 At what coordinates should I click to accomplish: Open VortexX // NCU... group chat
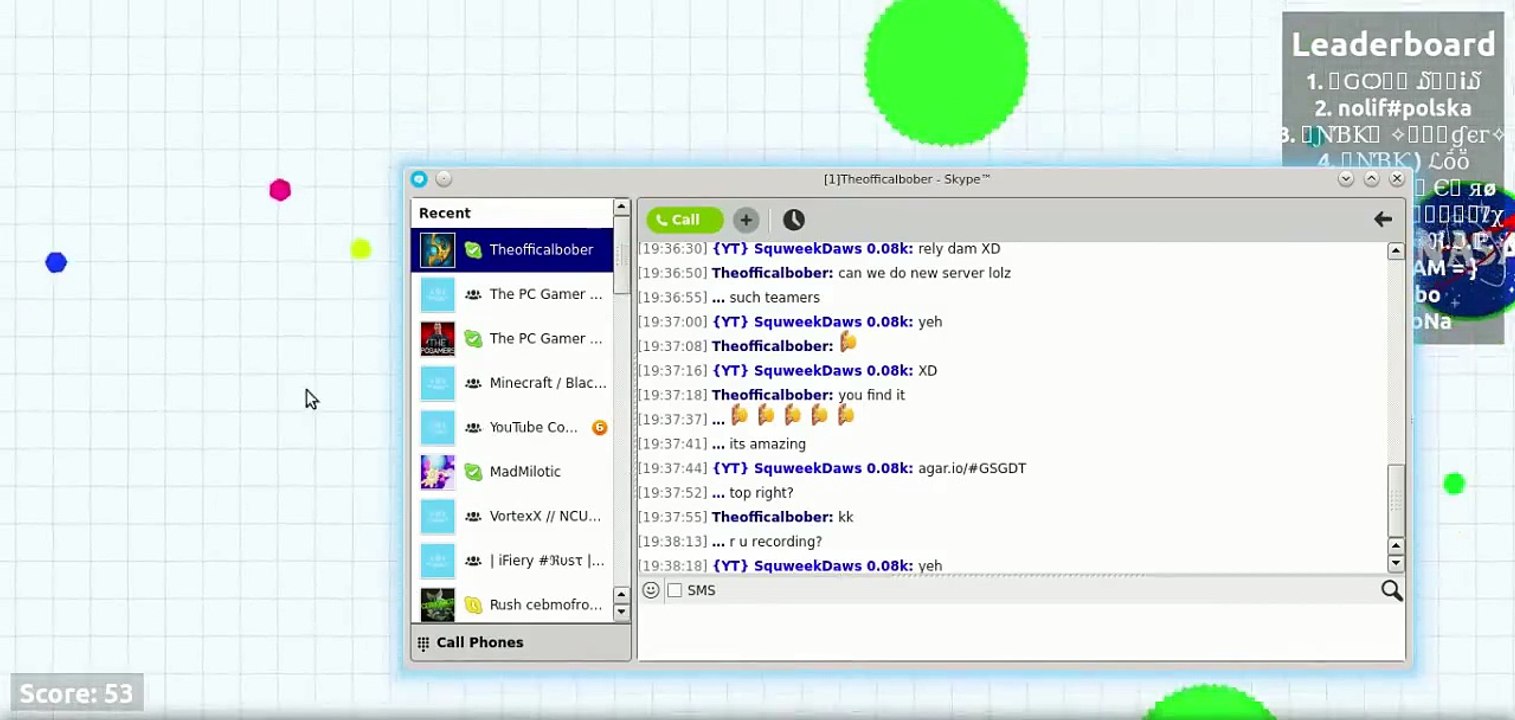pyautogui.click(x=512, y=516)
